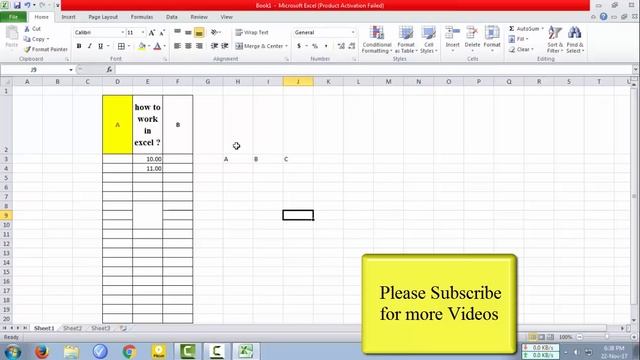640x360 pixels.
Task: Open Conditional Formatting menu
Action: click(377, 39)
